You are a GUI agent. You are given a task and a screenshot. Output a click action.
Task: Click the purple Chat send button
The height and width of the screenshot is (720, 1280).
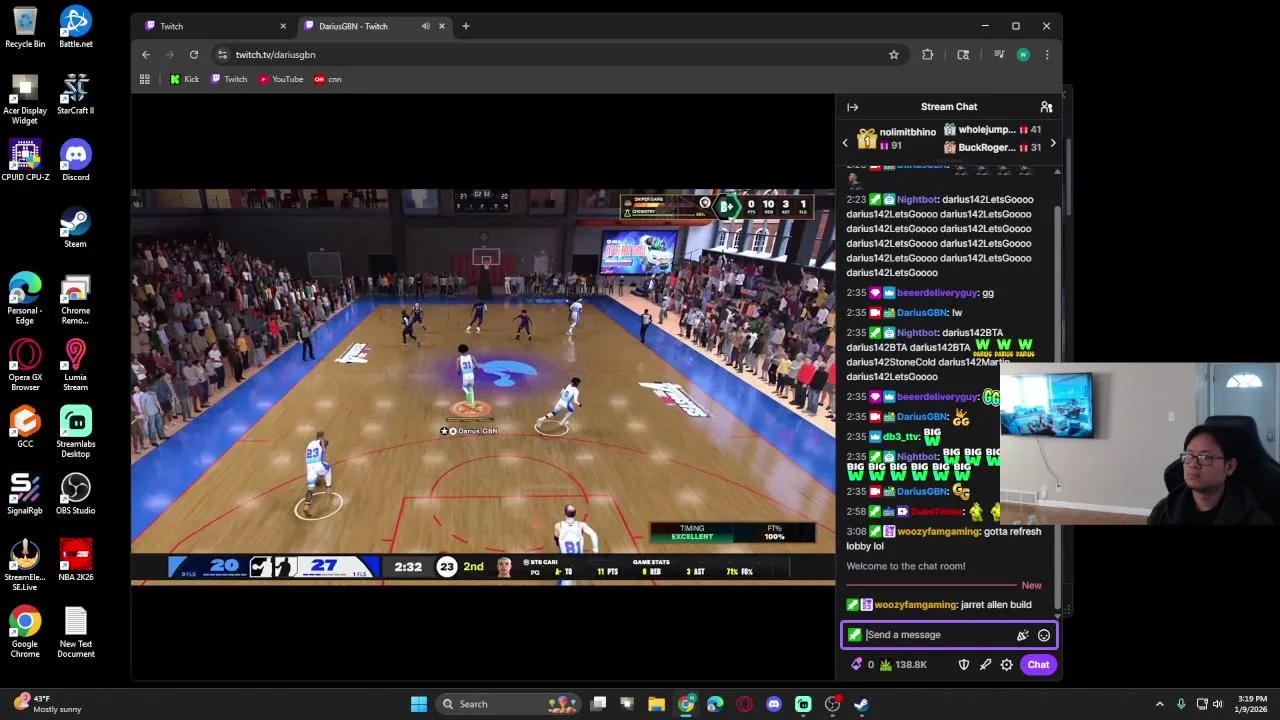1038,664
